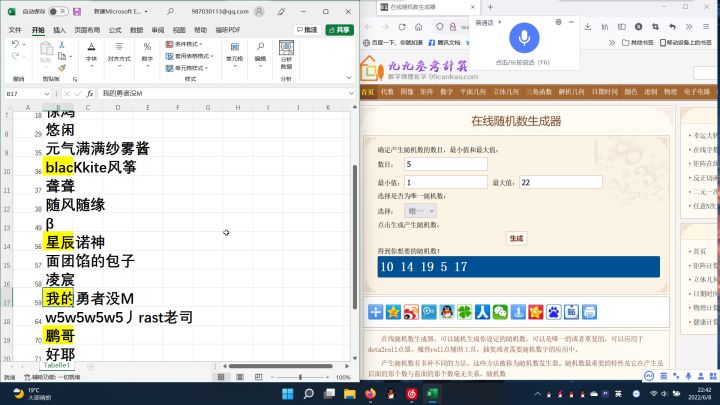720x405 pixels.
Task: Click the Paste clipboard icon
Action: 46,49
